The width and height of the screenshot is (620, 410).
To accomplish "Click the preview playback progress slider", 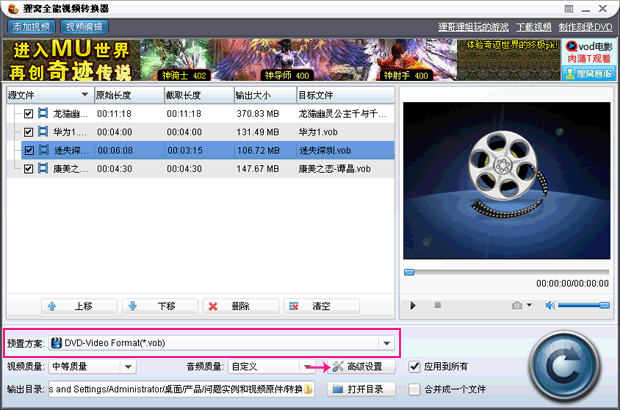I will (x=505, y=272).
